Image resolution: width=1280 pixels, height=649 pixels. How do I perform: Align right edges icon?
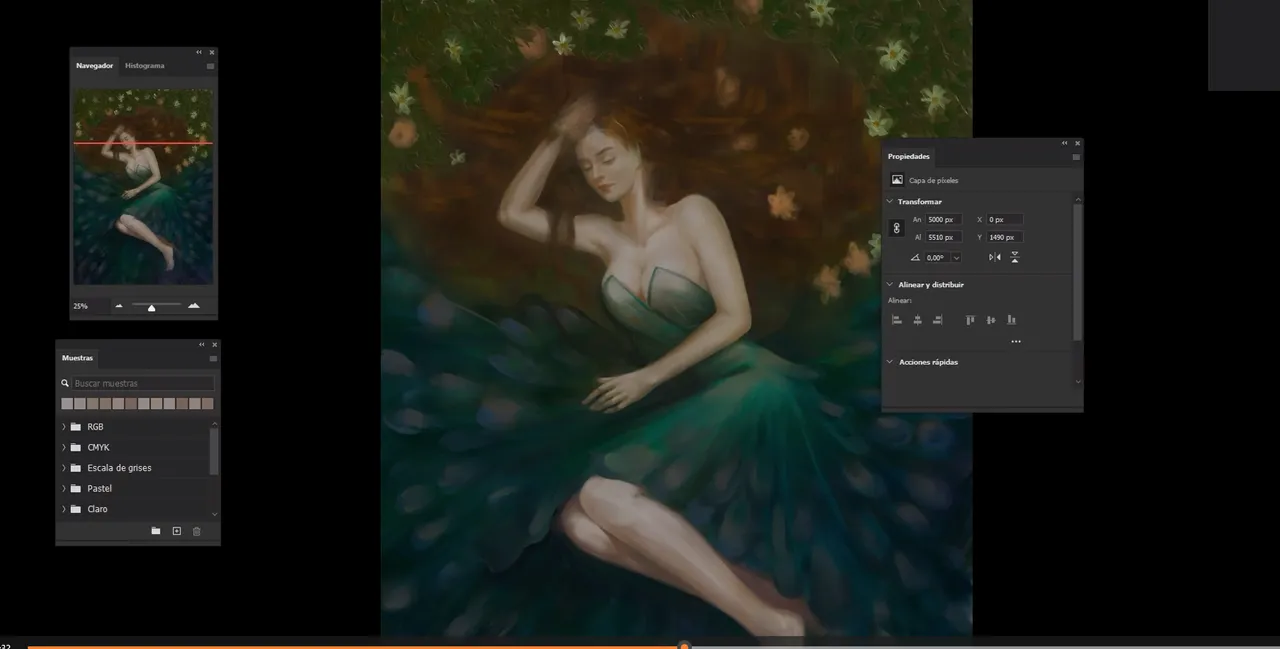[x=937, y=320]
